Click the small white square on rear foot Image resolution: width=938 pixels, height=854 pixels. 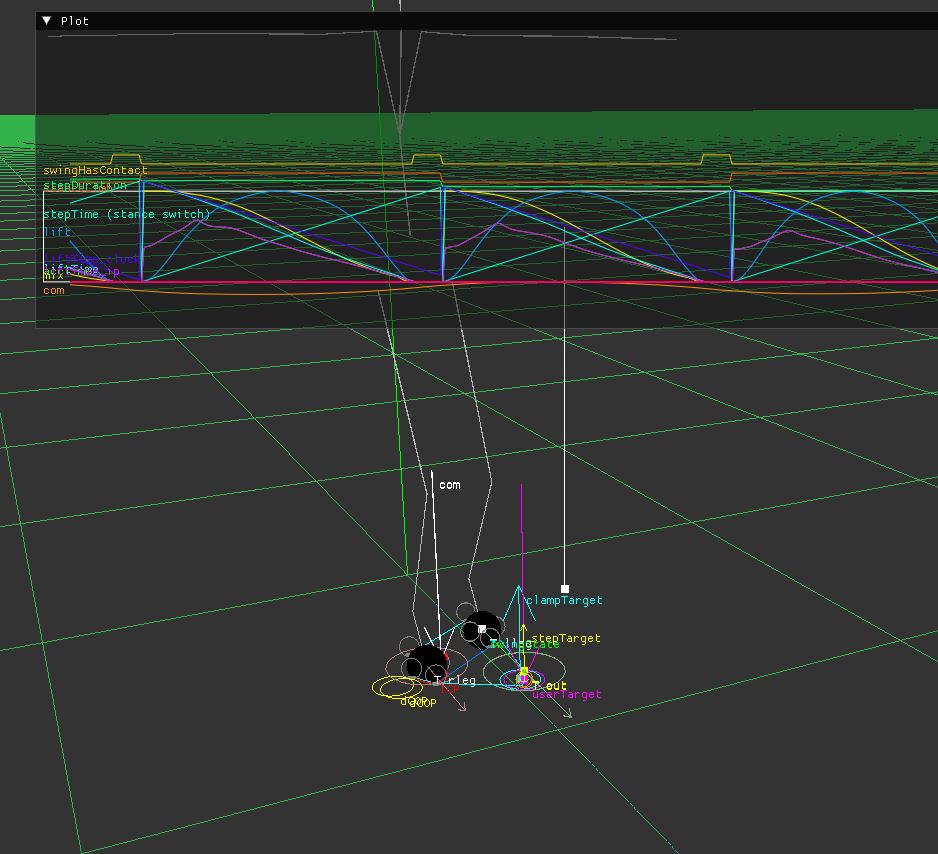point(482,629)
